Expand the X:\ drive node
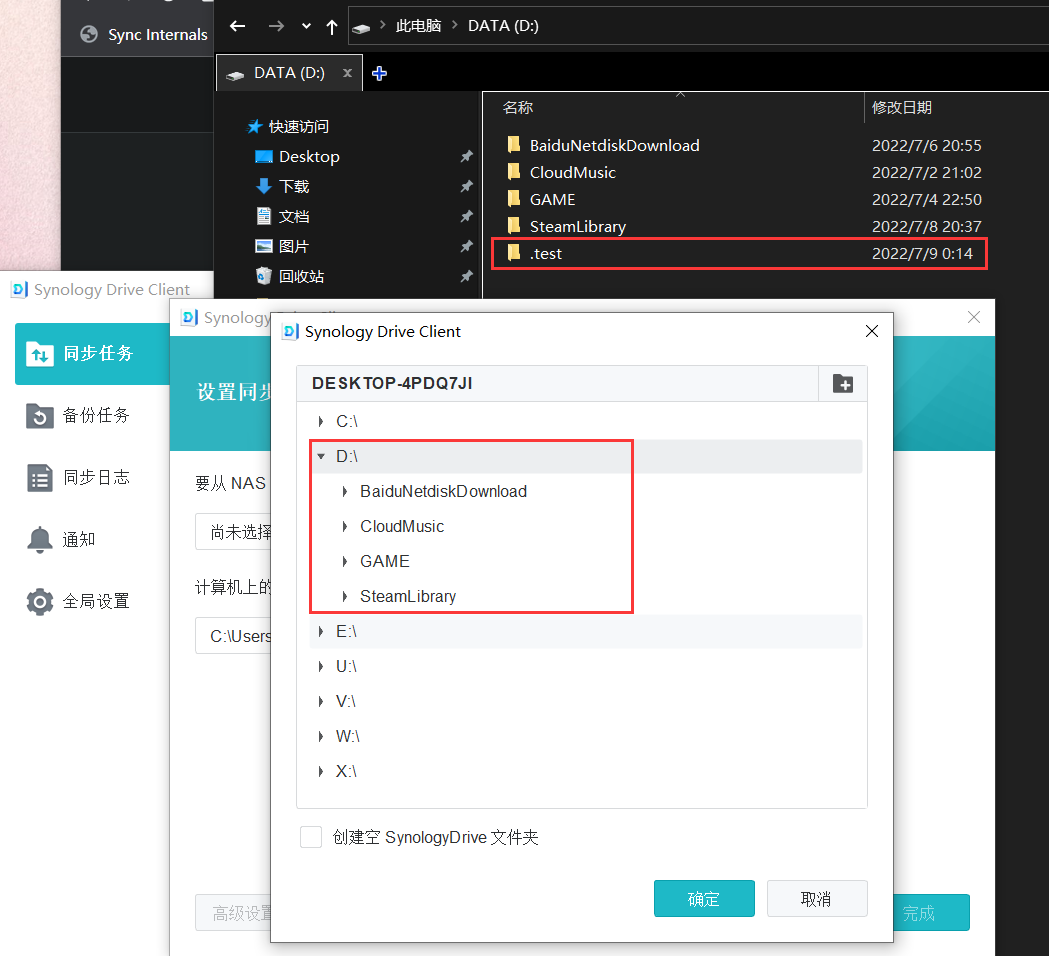Viewport: 1049px width, 956px height. pos(321,771)
